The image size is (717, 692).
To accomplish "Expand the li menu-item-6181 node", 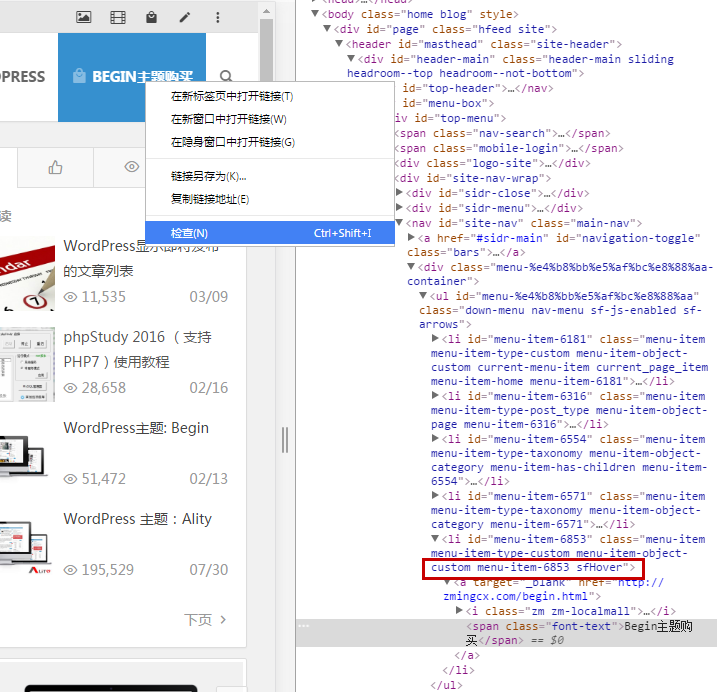I will tap(435, 338).
